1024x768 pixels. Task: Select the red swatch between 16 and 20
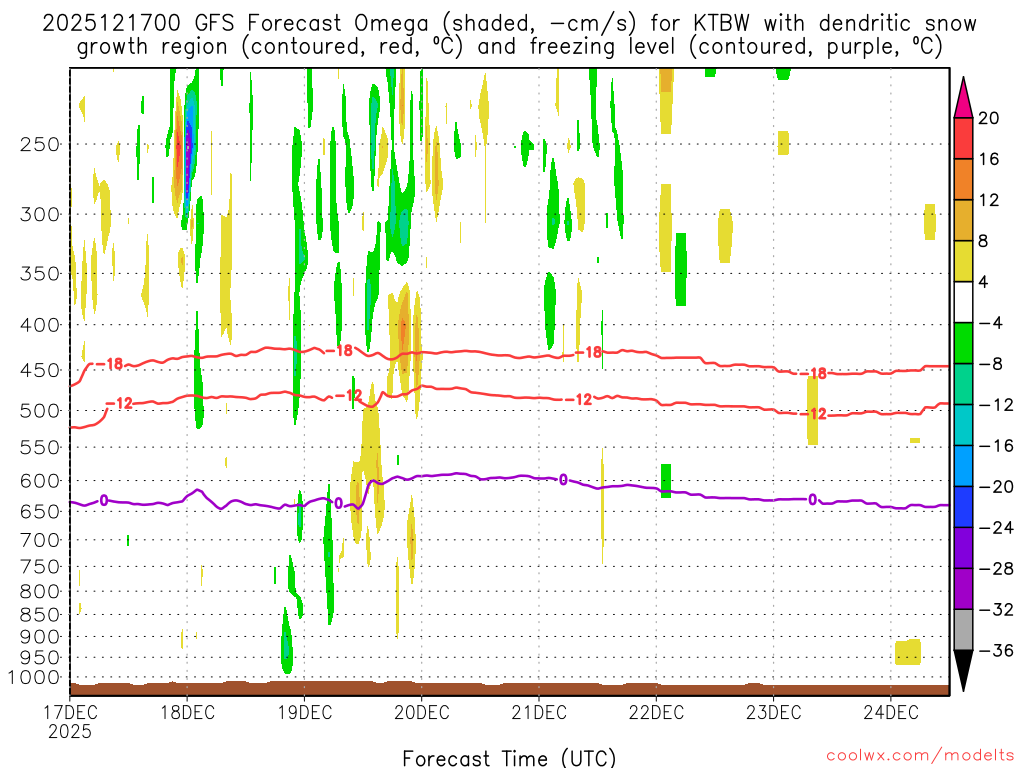tap(963, 139)
